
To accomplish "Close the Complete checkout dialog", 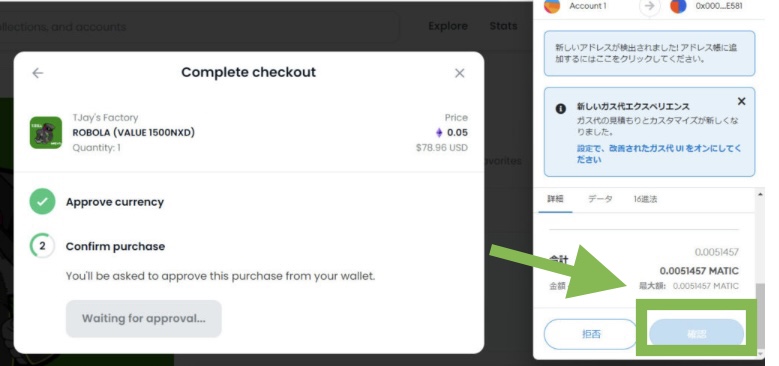I will (460, 73).
